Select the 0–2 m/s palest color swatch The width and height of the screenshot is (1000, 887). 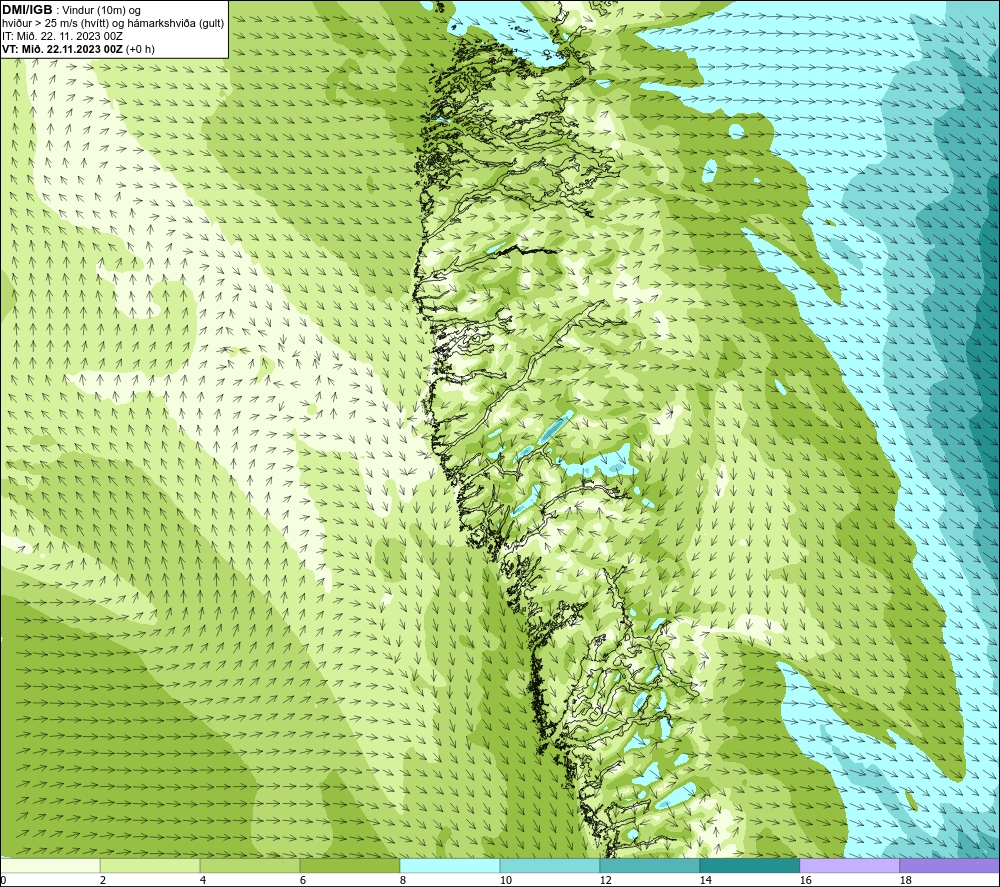coord(50,866)
